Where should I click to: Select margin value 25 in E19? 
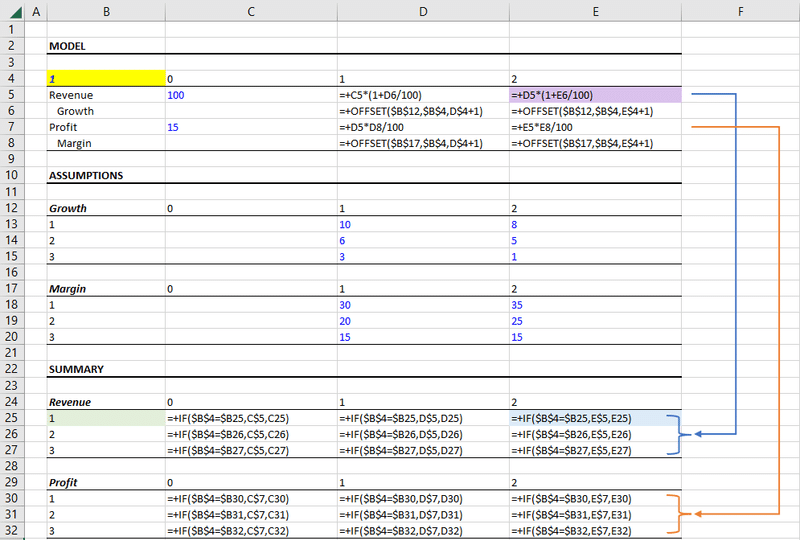(517, 321)
